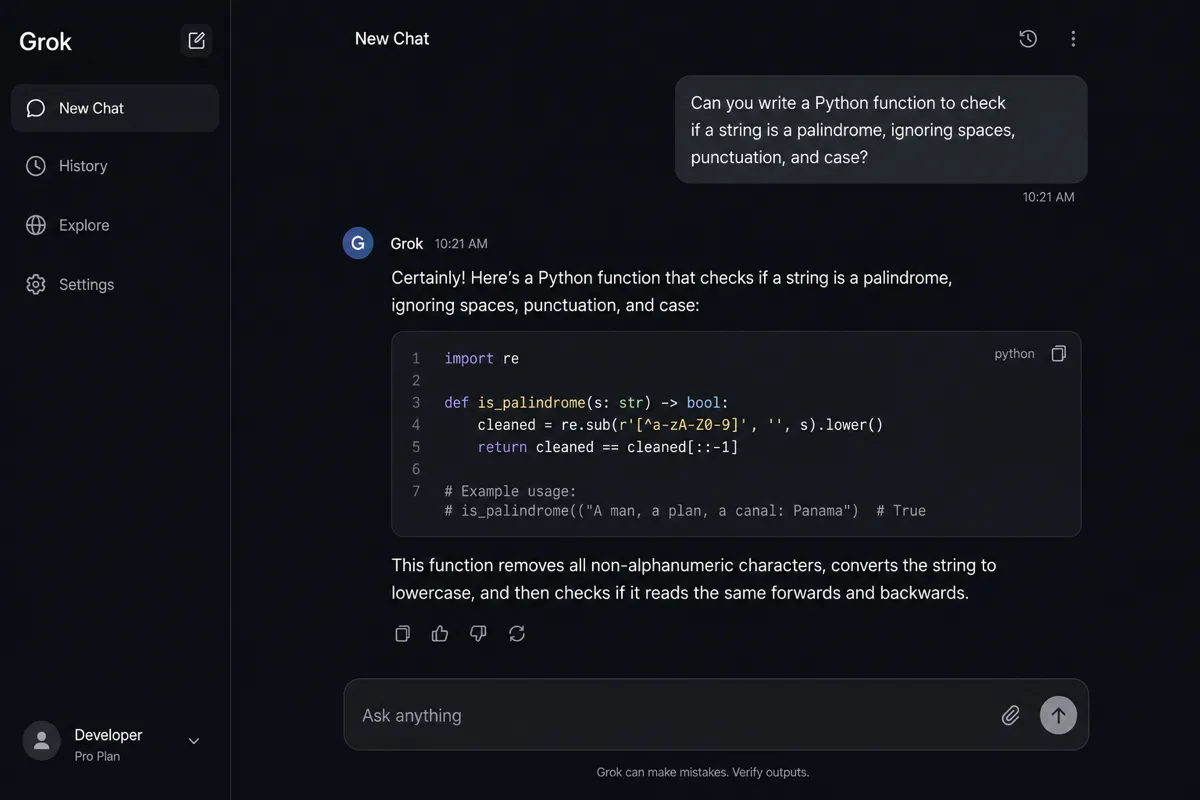Expand the Developer account menu chevron
1200x800 pixels.
(194, 741)
